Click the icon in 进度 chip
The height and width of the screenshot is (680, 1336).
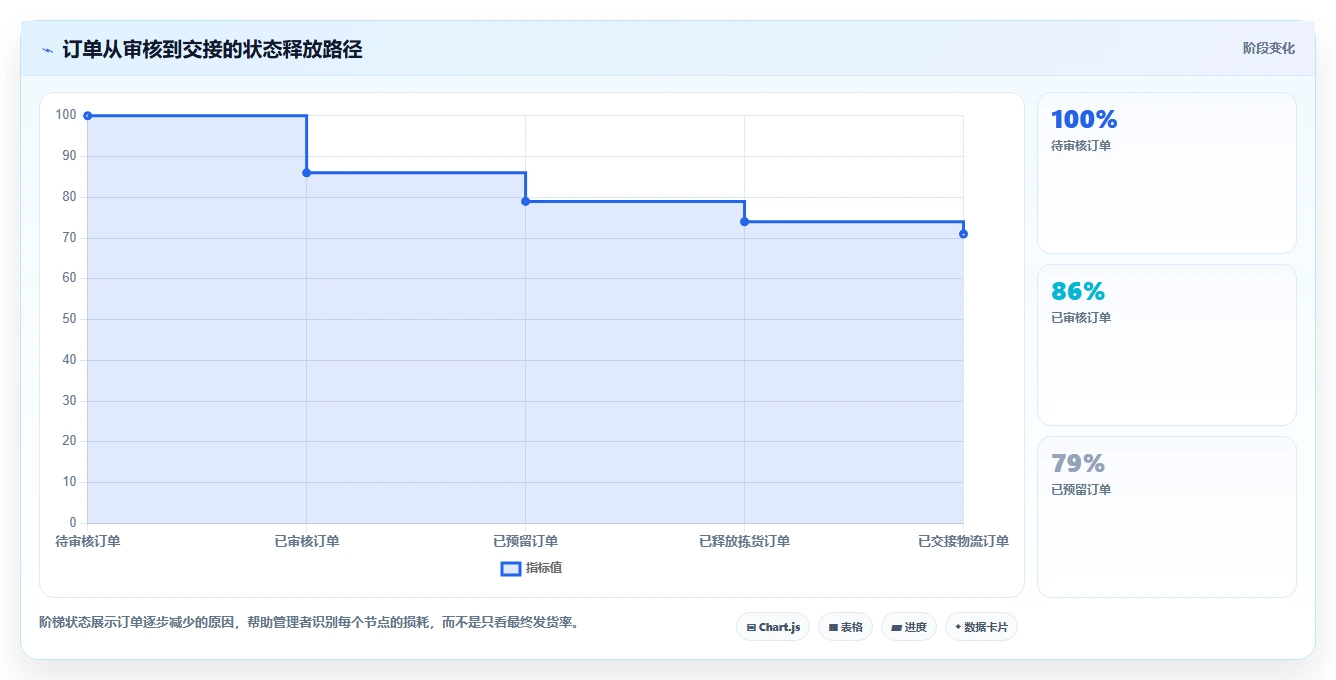tap(897, 628)
